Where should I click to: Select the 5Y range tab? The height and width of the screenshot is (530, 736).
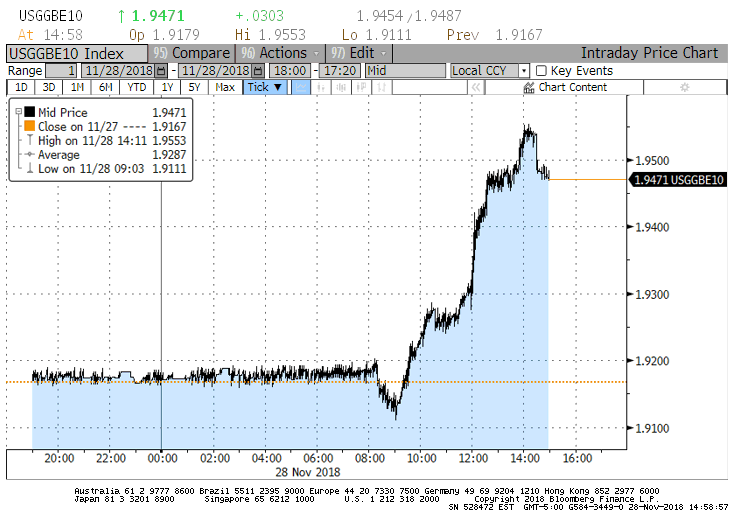(194, 87)
